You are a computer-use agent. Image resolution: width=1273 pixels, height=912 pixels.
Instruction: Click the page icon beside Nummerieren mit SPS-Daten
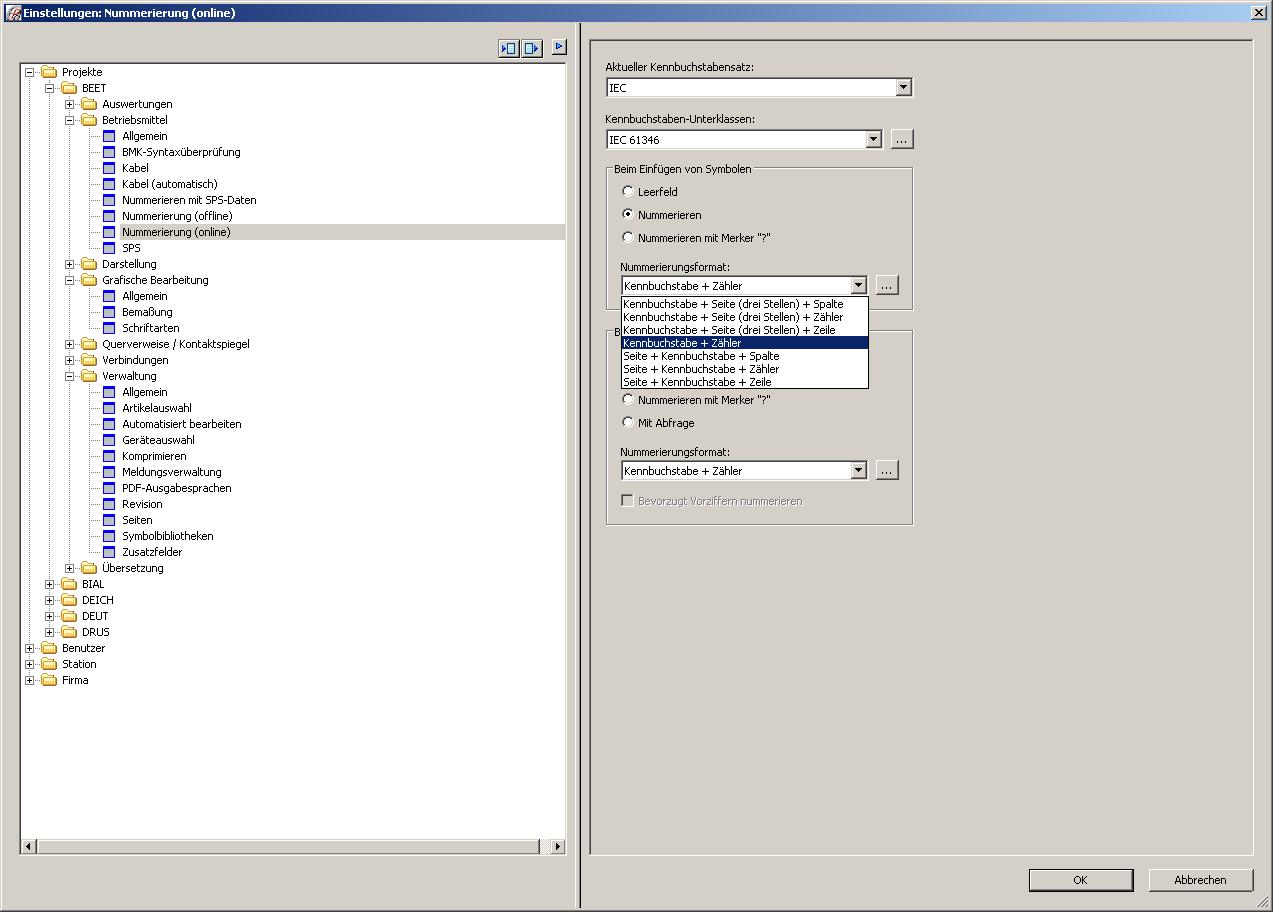click(x=110, y=200)
